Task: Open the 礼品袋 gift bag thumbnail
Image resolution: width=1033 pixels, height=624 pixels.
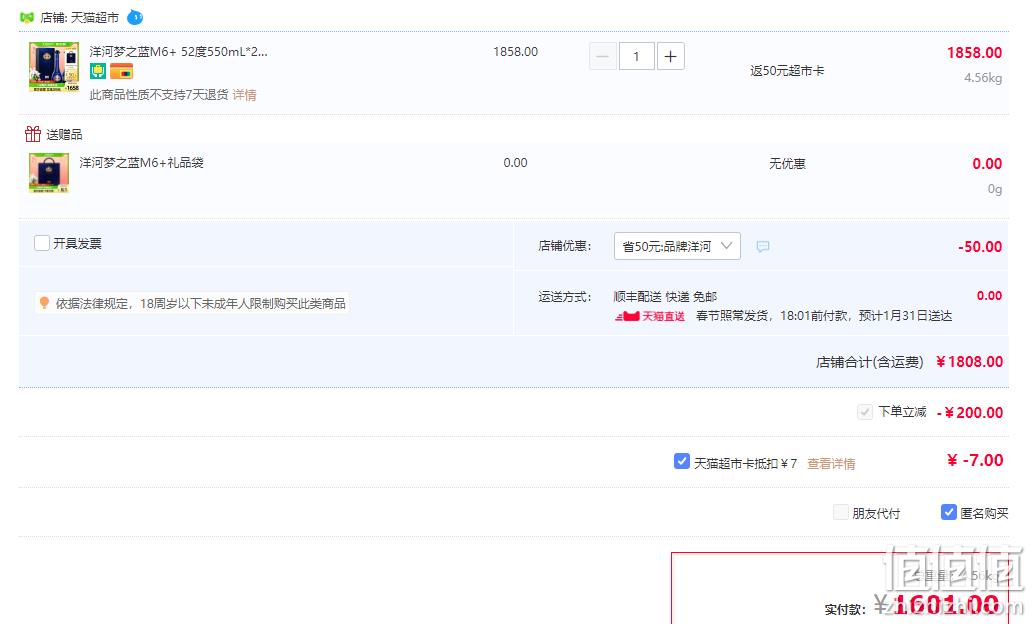Action: click(49, 173)
